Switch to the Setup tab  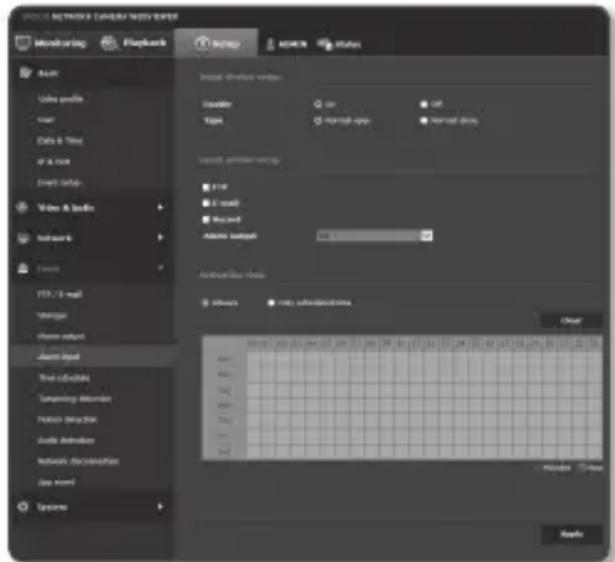pyautogui.click(x=217, y=43)
